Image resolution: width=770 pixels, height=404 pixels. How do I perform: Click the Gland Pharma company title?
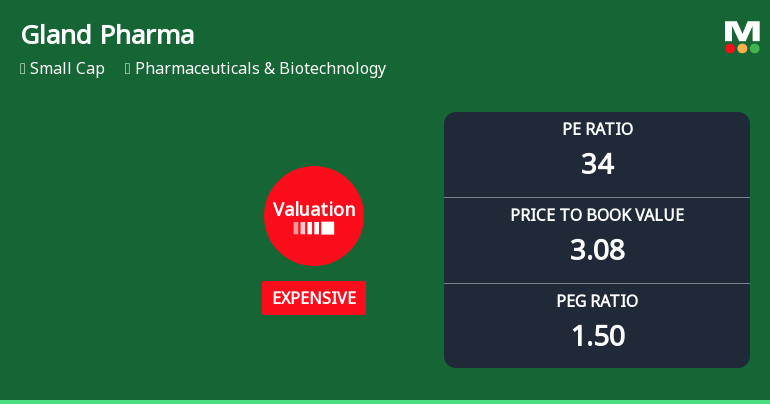click(107, 35)
